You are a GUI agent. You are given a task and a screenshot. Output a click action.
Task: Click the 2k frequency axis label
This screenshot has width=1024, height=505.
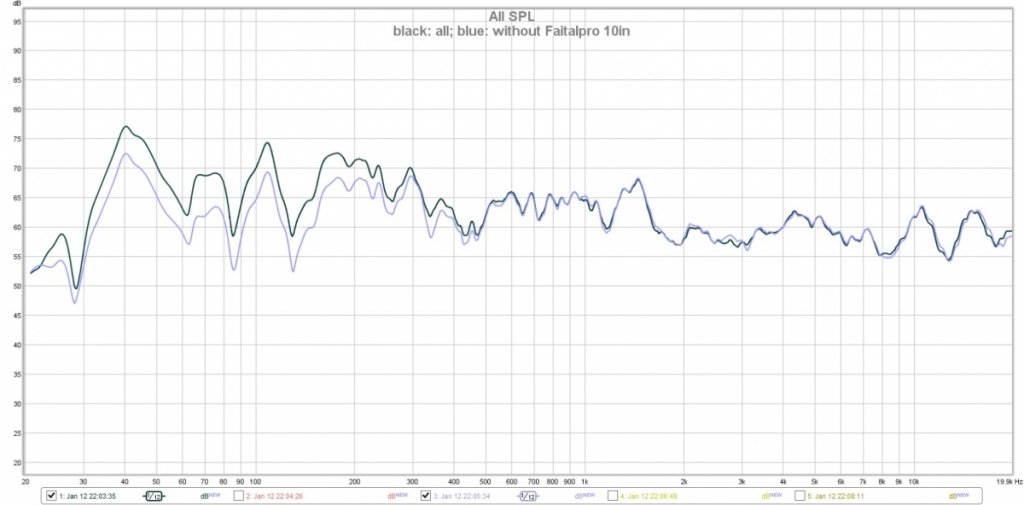point(684,481)
